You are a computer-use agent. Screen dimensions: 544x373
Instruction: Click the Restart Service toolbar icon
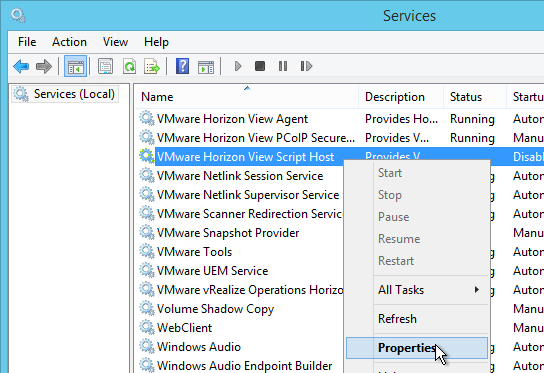point(306,66)
